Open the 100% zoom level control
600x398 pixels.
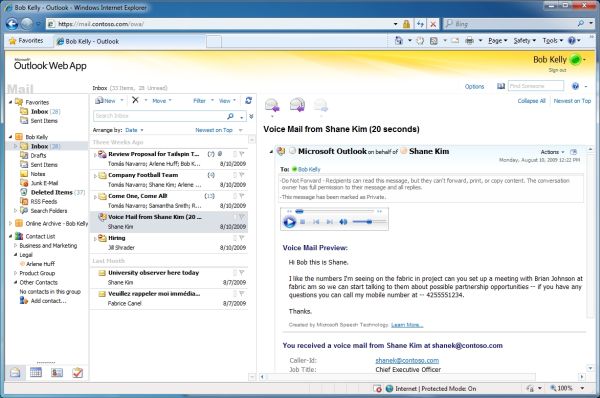(x=567, y=388)
